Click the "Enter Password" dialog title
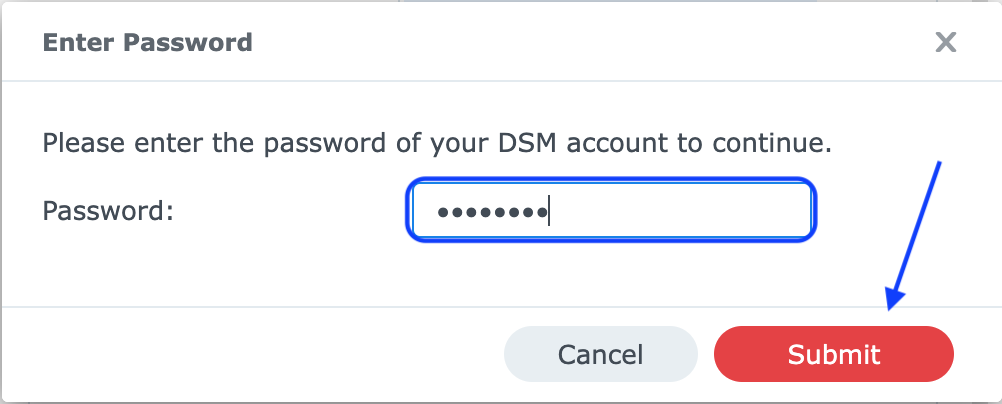 coord(146,43)
